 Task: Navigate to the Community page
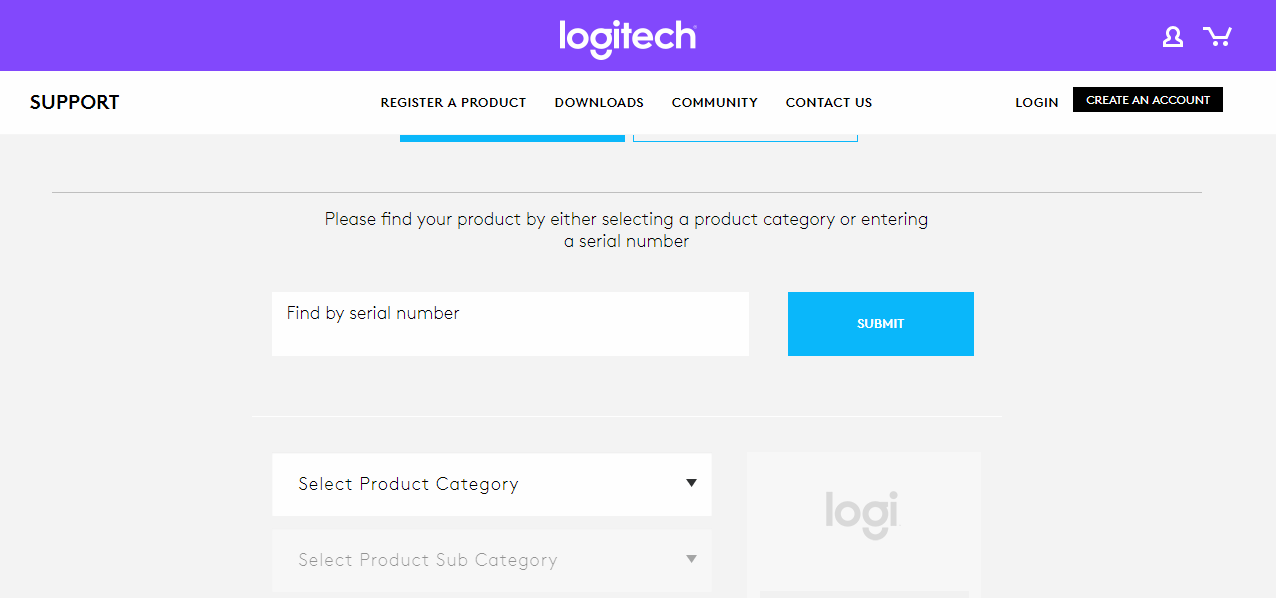pos(714,103)
